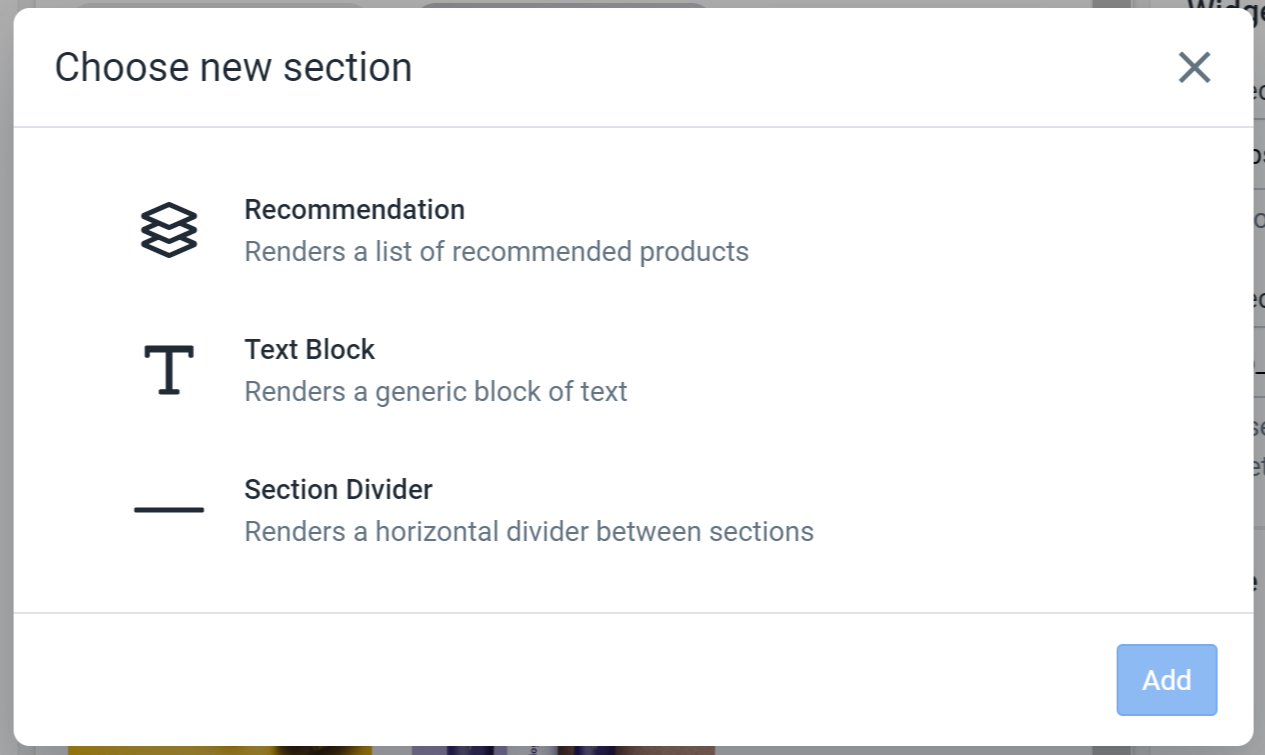The image size is (1265, 755).
Task: Click the purple product thumbnail behind dialog
Action: point(563,749)
